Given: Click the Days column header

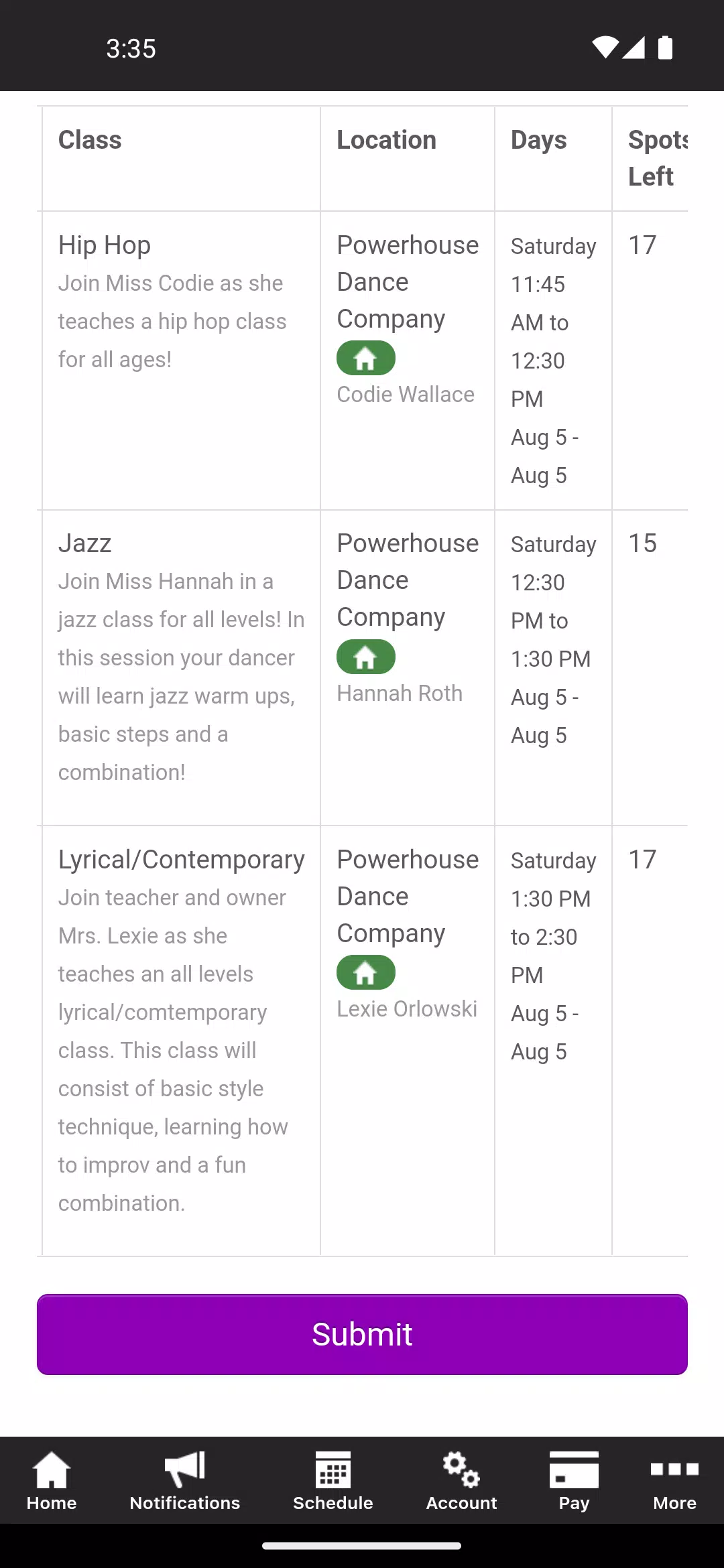Looking at the screenshot, I should click(x=538, y=140).
